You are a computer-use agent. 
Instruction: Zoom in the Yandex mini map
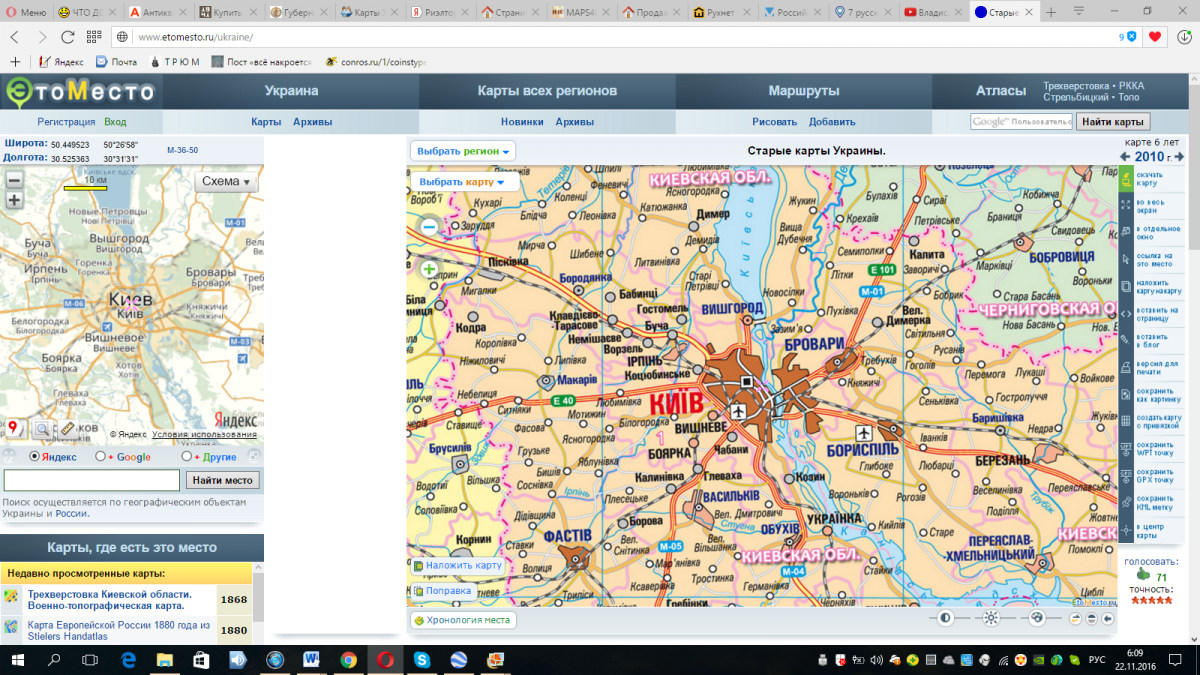[x=14, y=200]
